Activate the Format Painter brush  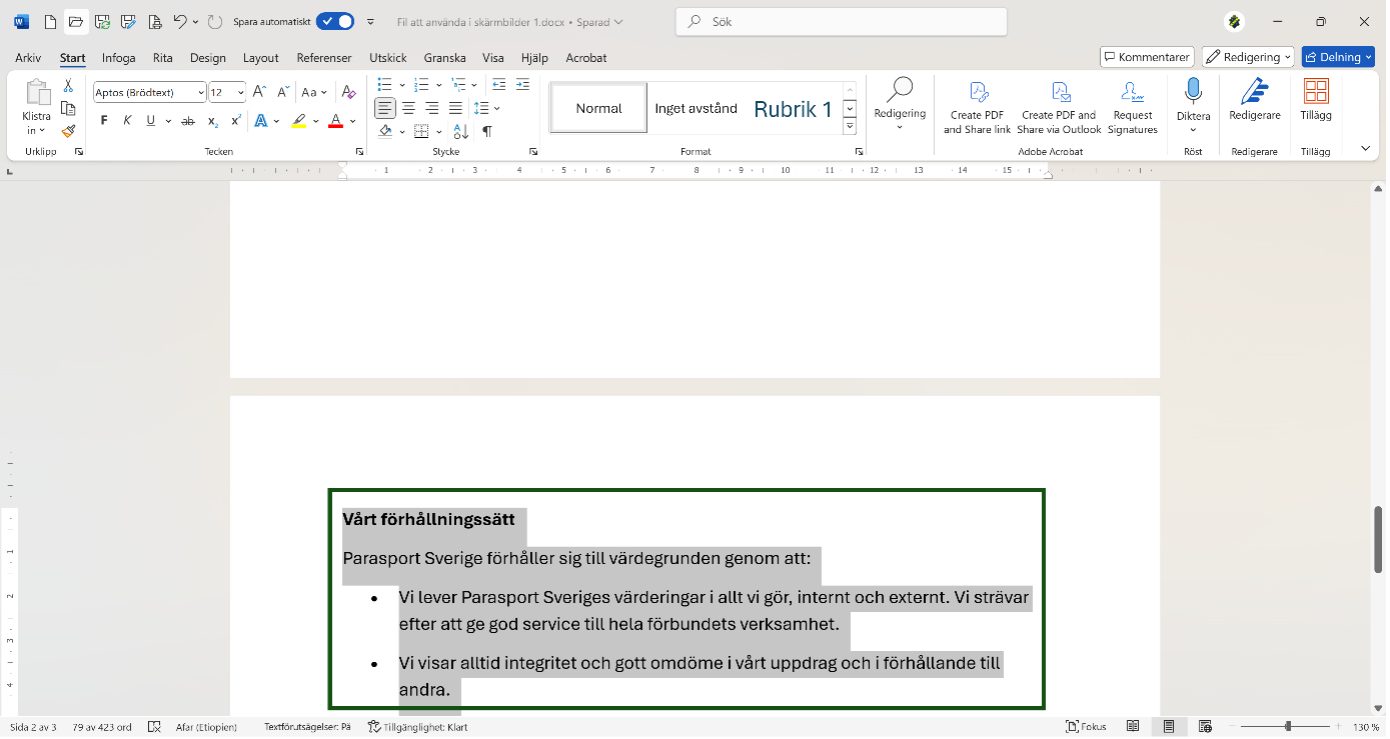68,131
